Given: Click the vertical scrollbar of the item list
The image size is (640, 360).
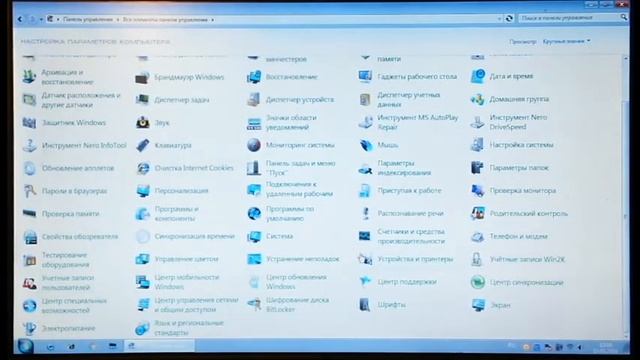Looking at the screenshot, I should [x=625, y=196].
